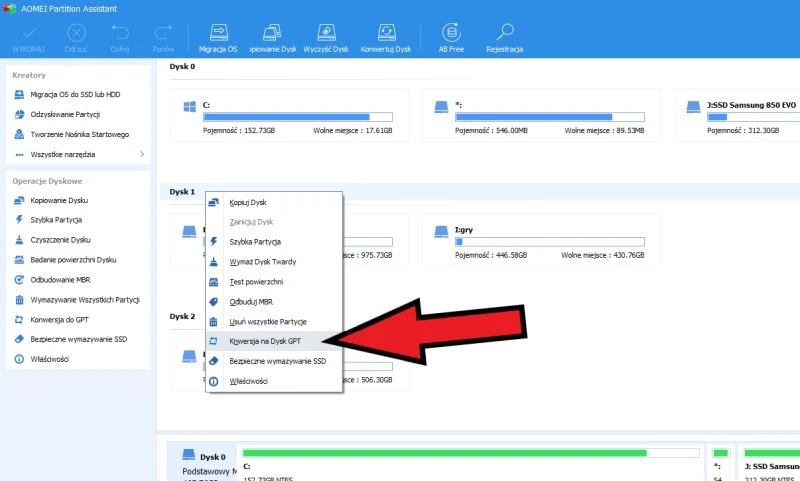Open the Kopiowanie Dysku toolbar tool
Viewport: 800px width, 481px height.
[275, 34]
